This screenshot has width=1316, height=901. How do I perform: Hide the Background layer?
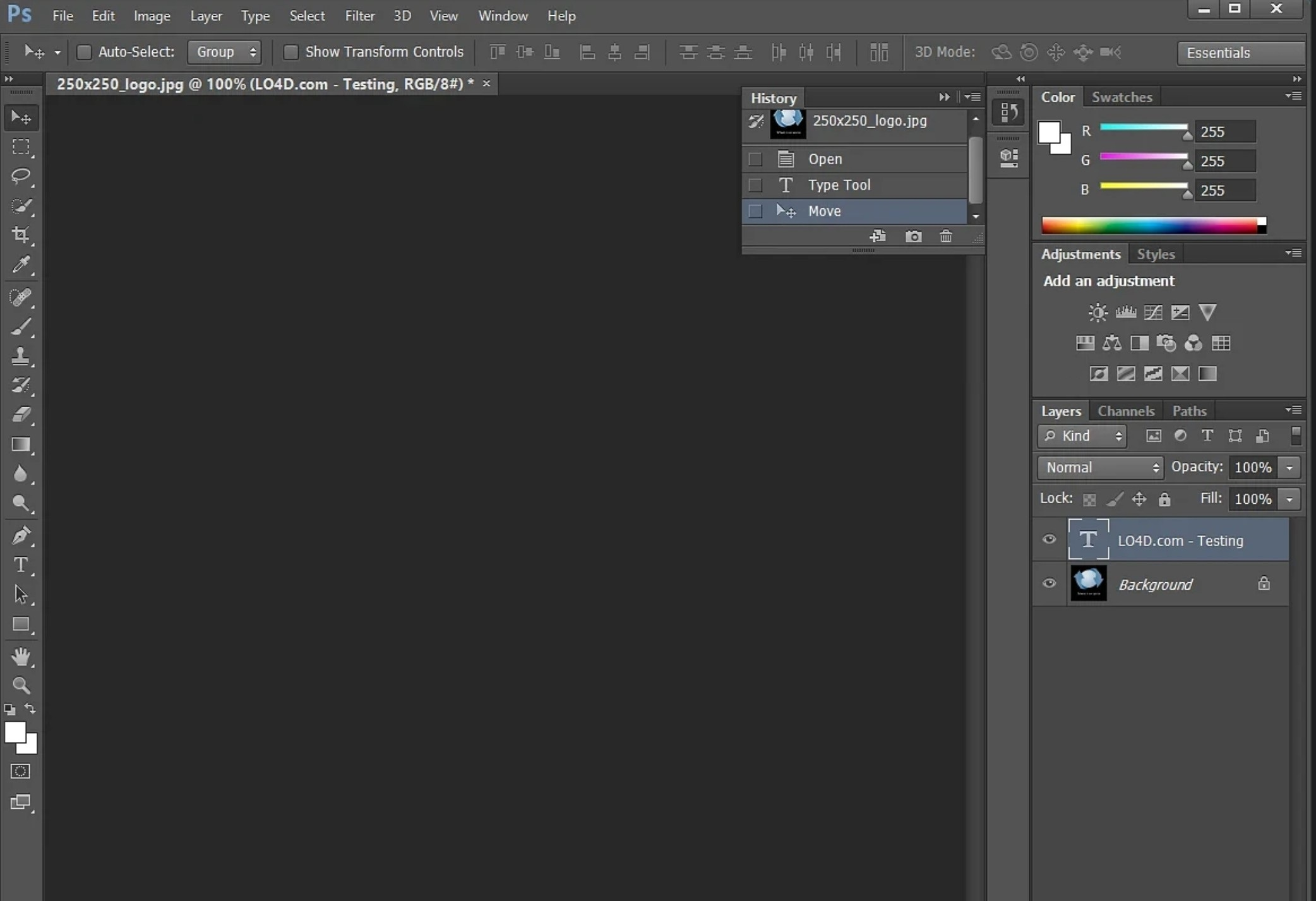pyautogui.click(x=1049, y=583)
